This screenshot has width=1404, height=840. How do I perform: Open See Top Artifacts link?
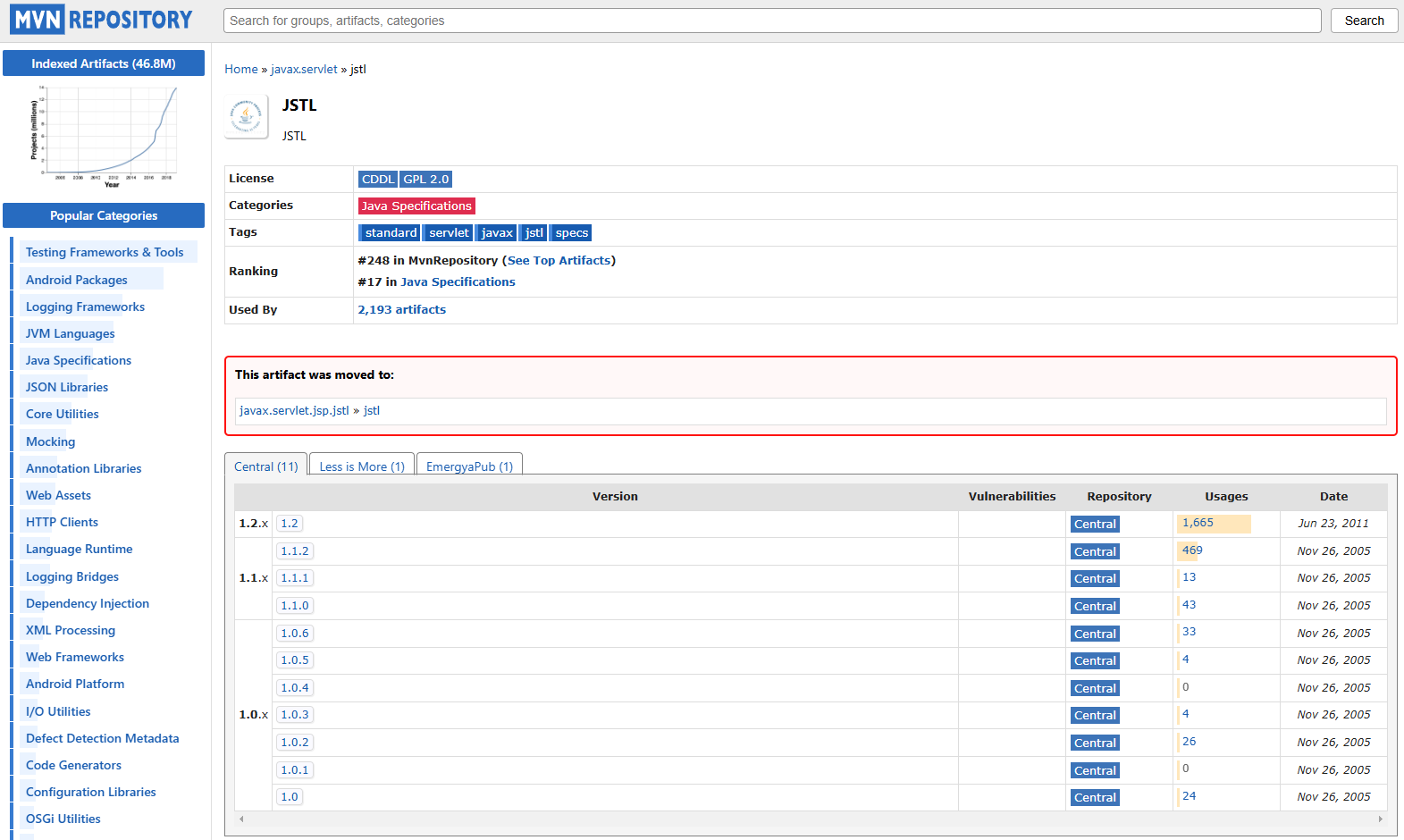point(559,260)
